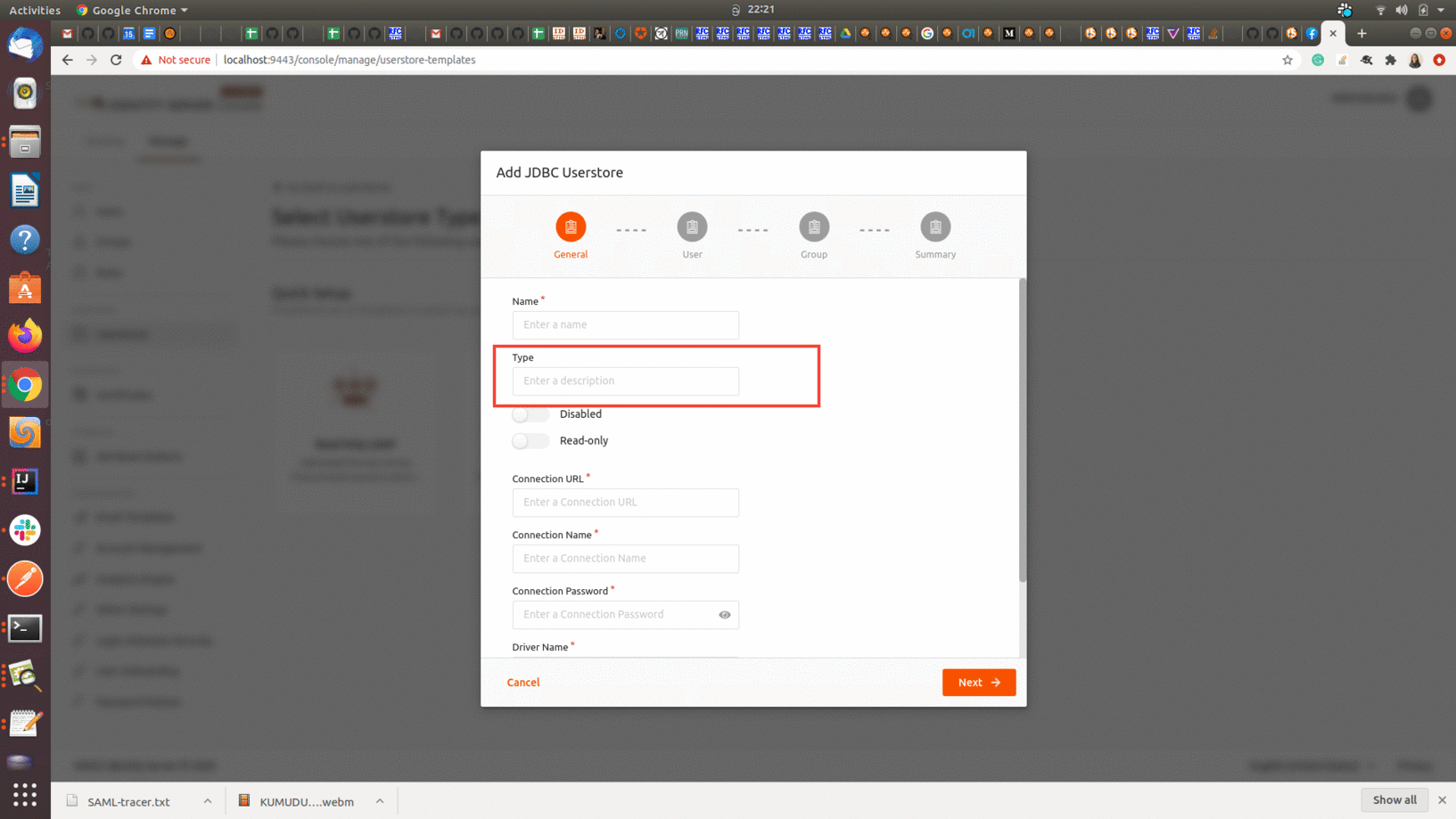
Task: Open Thunderbird from the dock
Action: tap(25, 45)
